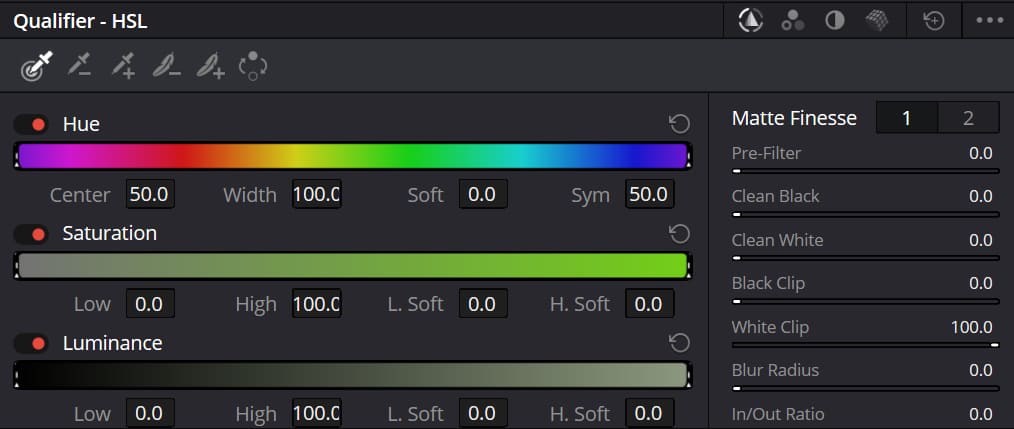
Task: Click the Hue Center value field
Action: [x=149, y=195]
